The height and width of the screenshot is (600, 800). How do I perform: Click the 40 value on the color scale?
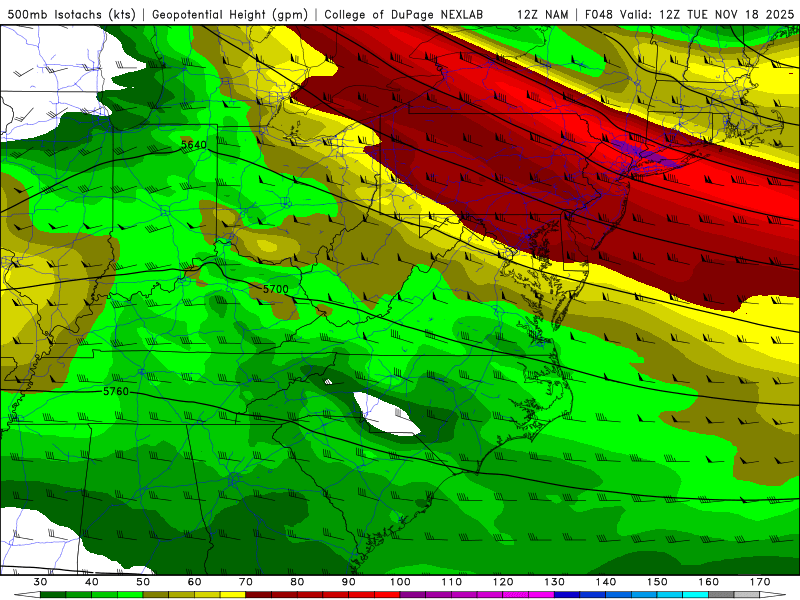(x=92, y=582)
